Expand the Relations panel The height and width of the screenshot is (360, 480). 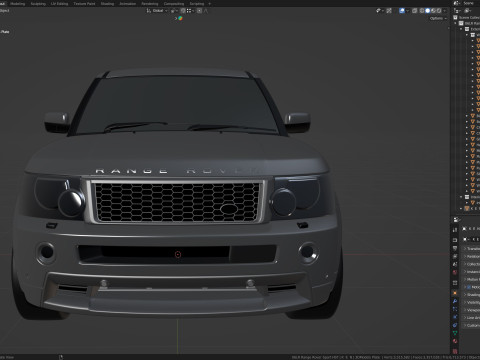(x=472, y=256)
